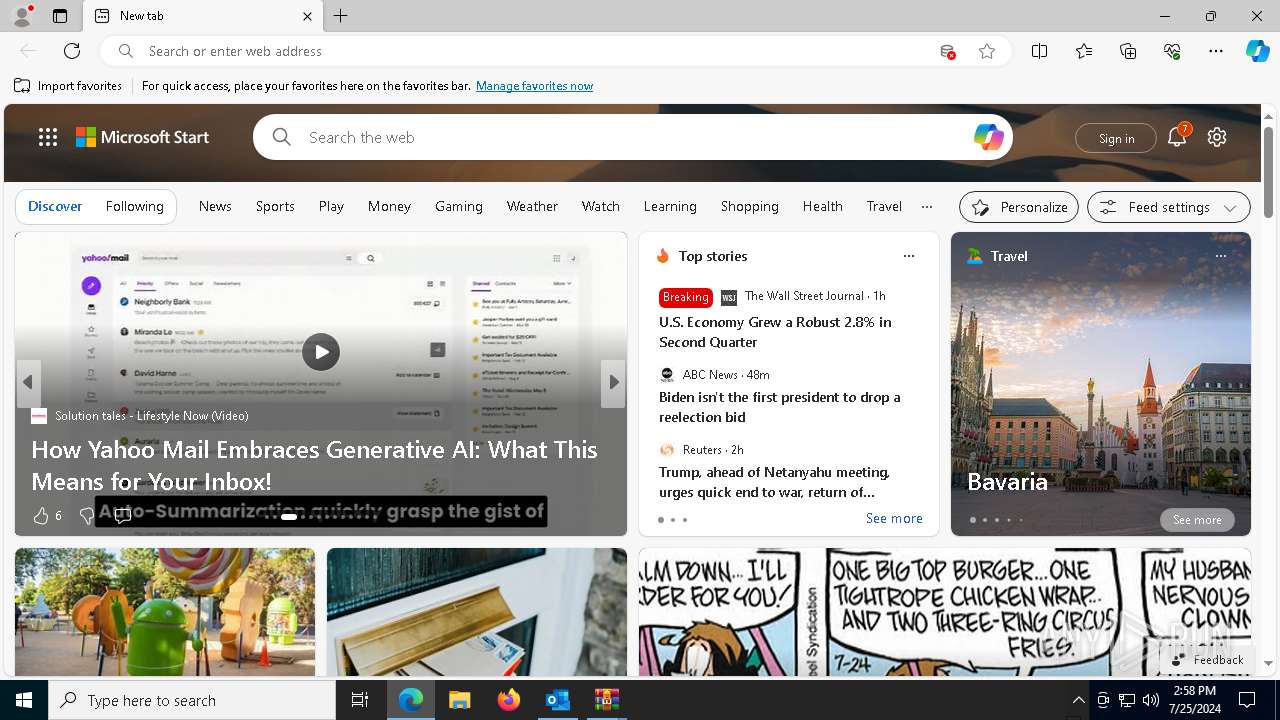Viewport: 1280px width, 720px height.
Task: Open page settings gear icon
Action: tap(1217, 137)
